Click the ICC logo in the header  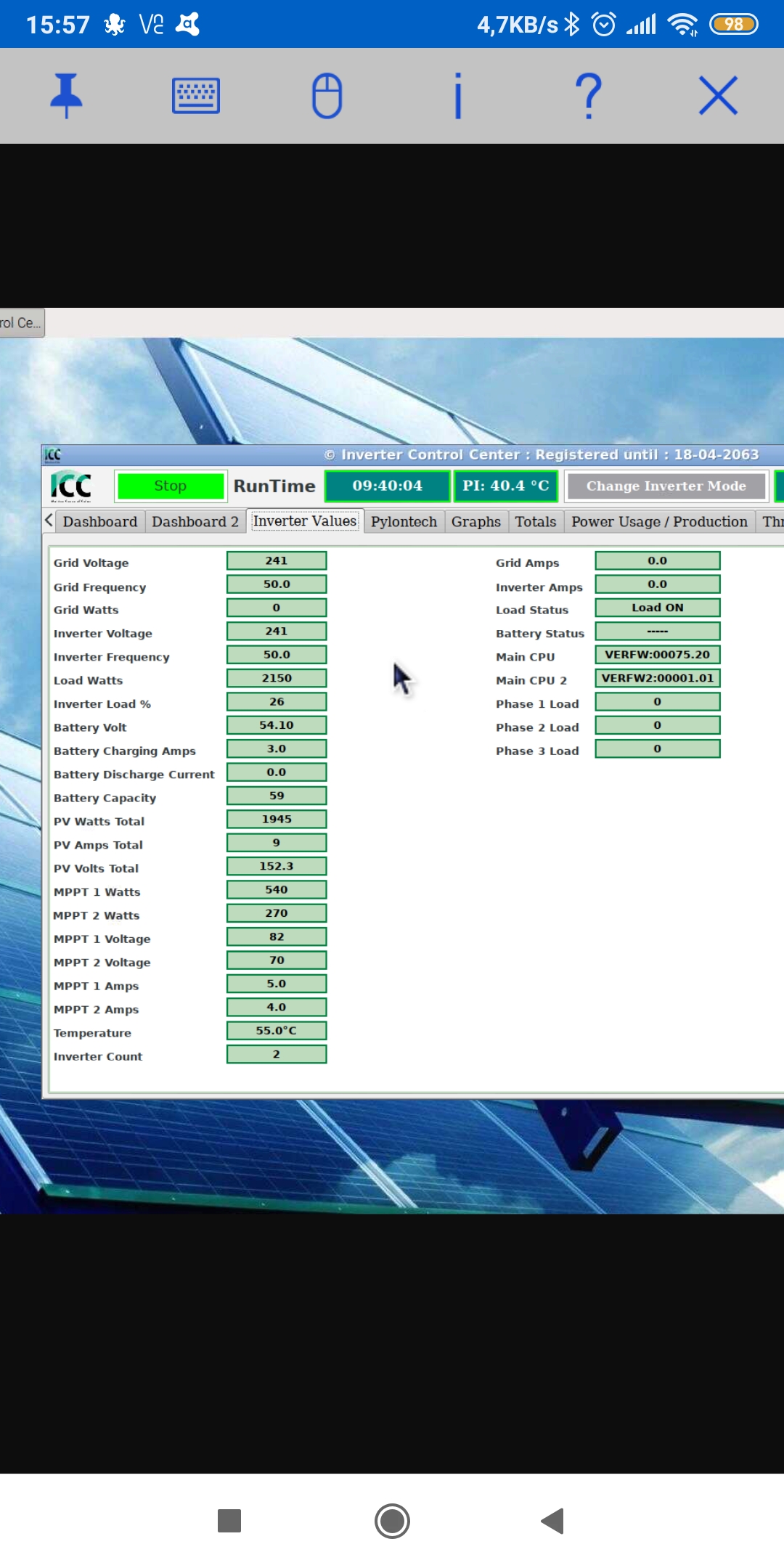click(x=71, y=486)
